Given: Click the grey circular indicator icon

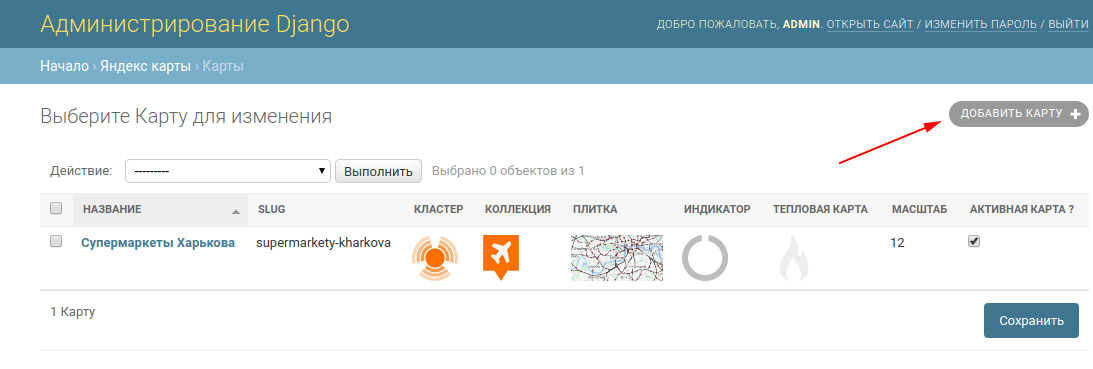Looking at the screenshot, I should 705,258.
